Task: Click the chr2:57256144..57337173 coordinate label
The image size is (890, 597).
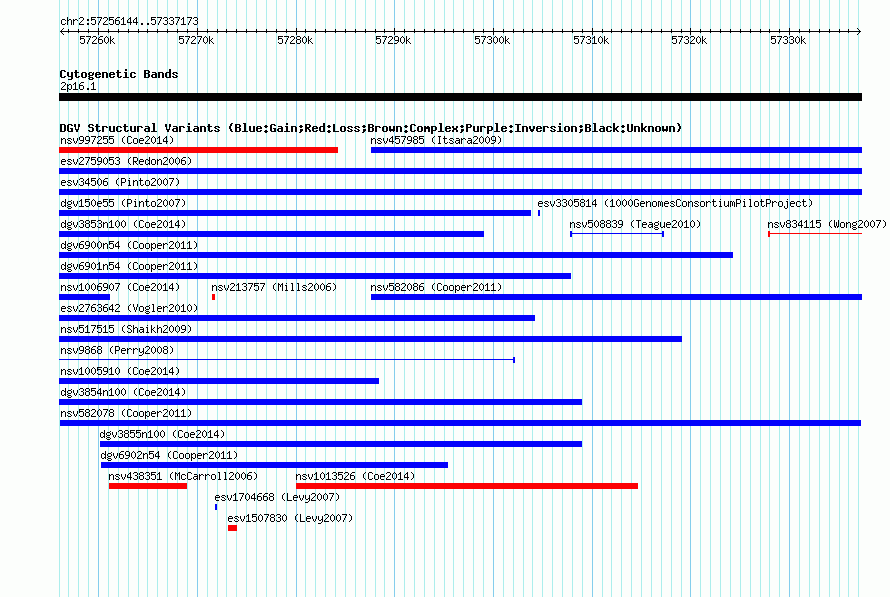Action: [x=129, y=21]
